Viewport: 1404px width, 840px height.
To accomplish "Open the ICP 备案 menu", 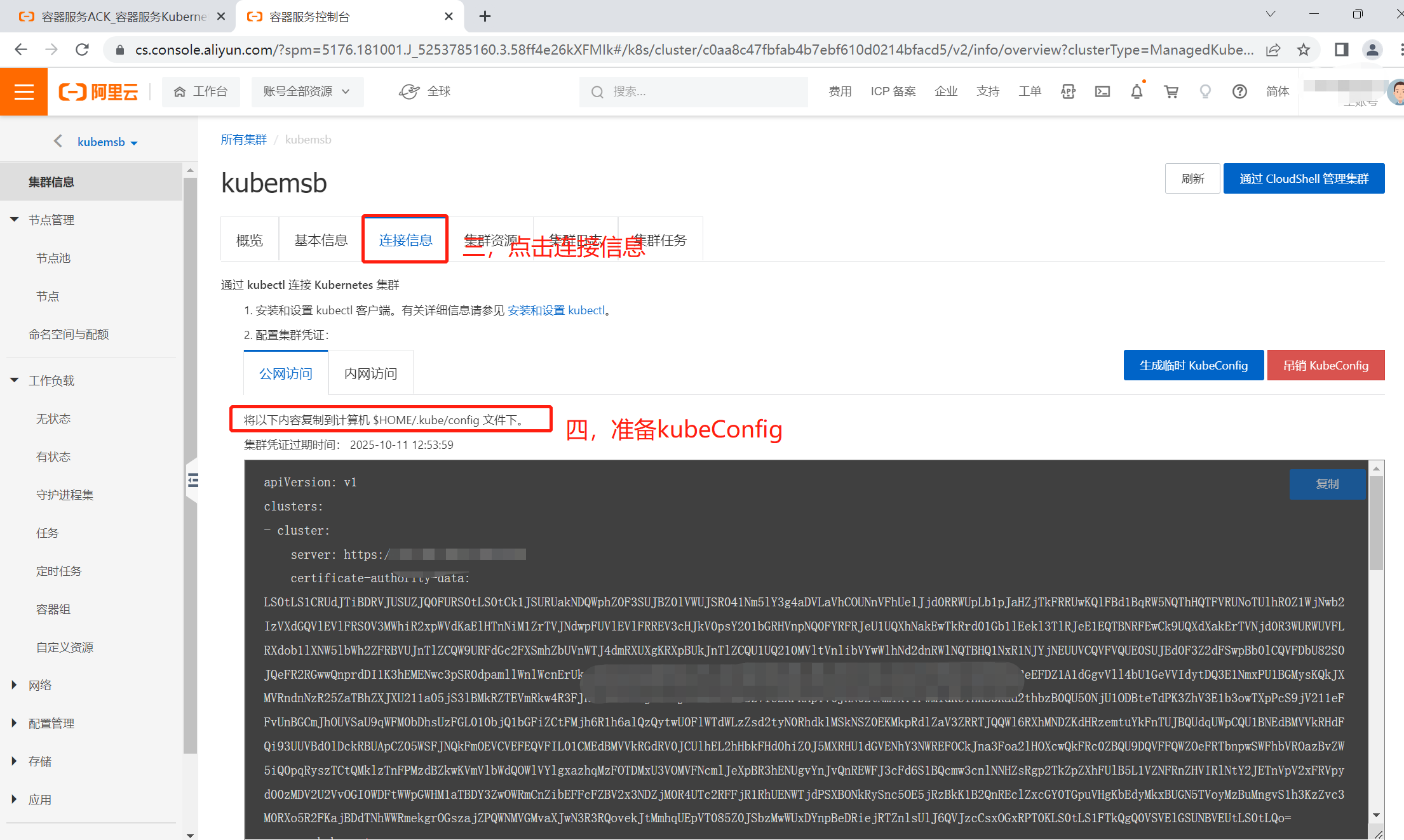I will tap(893, 92).
